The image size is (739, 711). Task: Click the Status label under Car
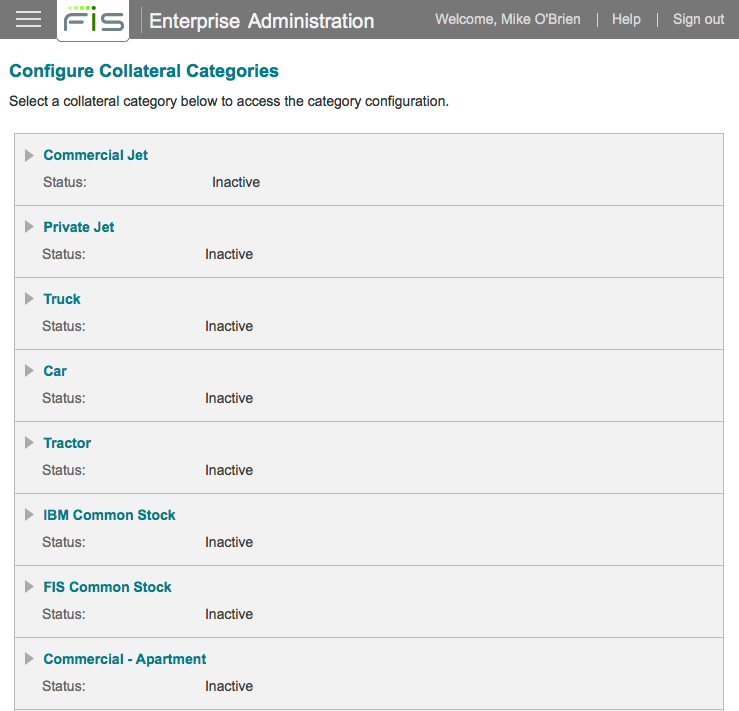64,399
